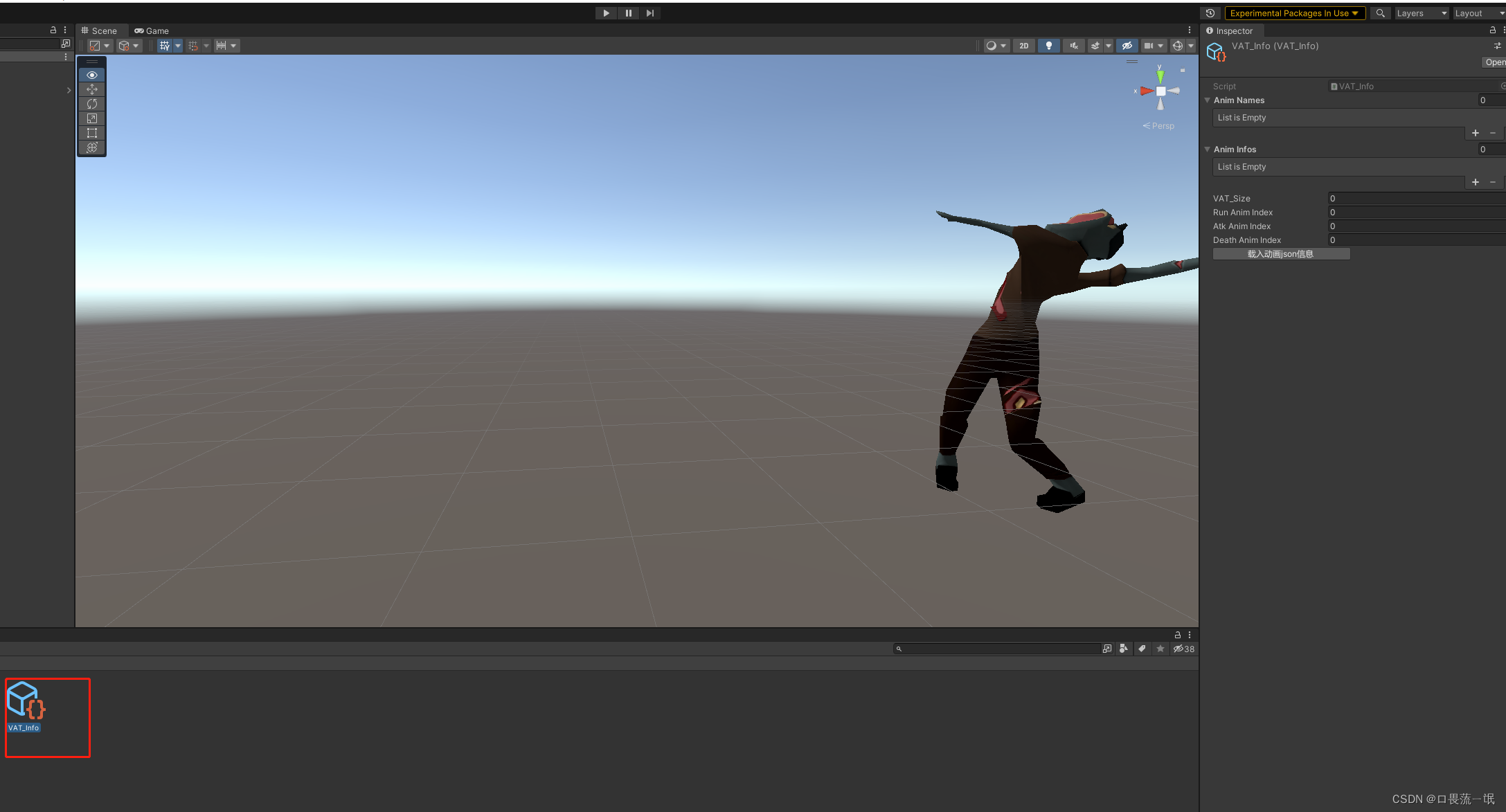This screenshot has width=1506, height=812.
Task: Toggle scene visibility hidden-eye icon
Action: click(x=1127, y=46)
